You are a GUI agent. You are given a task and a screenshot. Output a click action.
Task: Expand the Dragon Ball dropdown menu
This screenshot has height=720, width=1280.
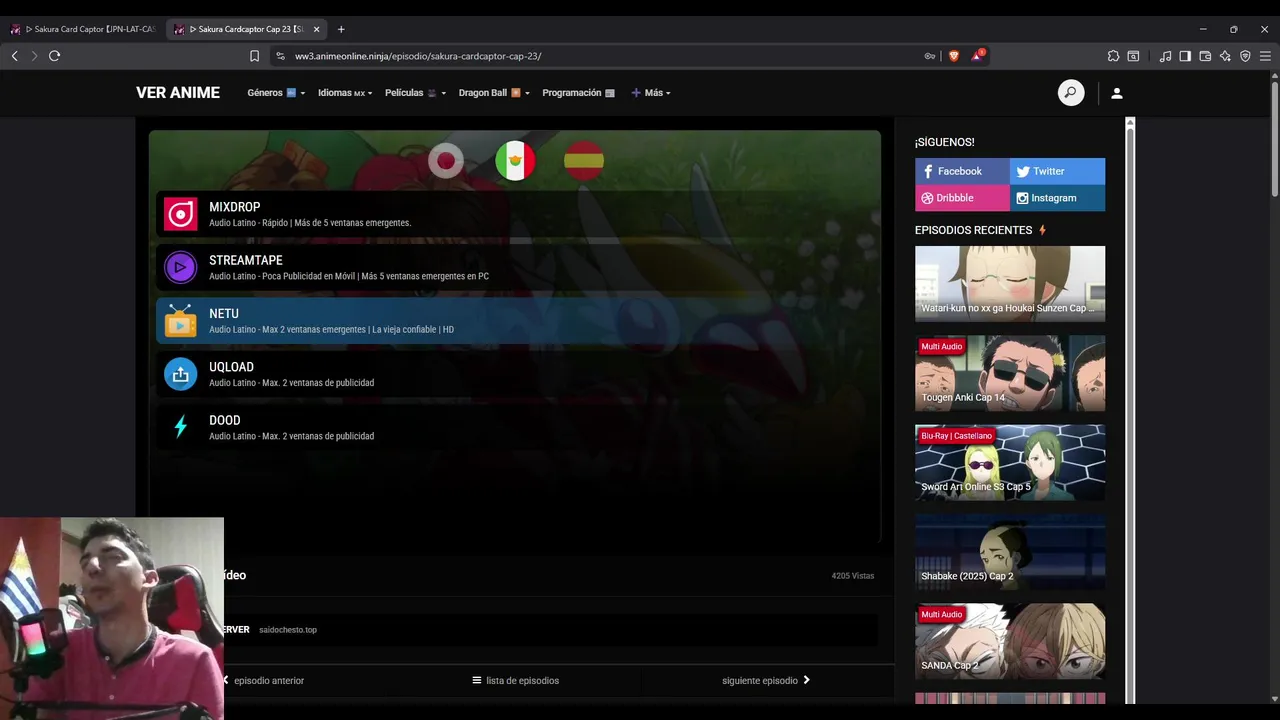[494, 93]
